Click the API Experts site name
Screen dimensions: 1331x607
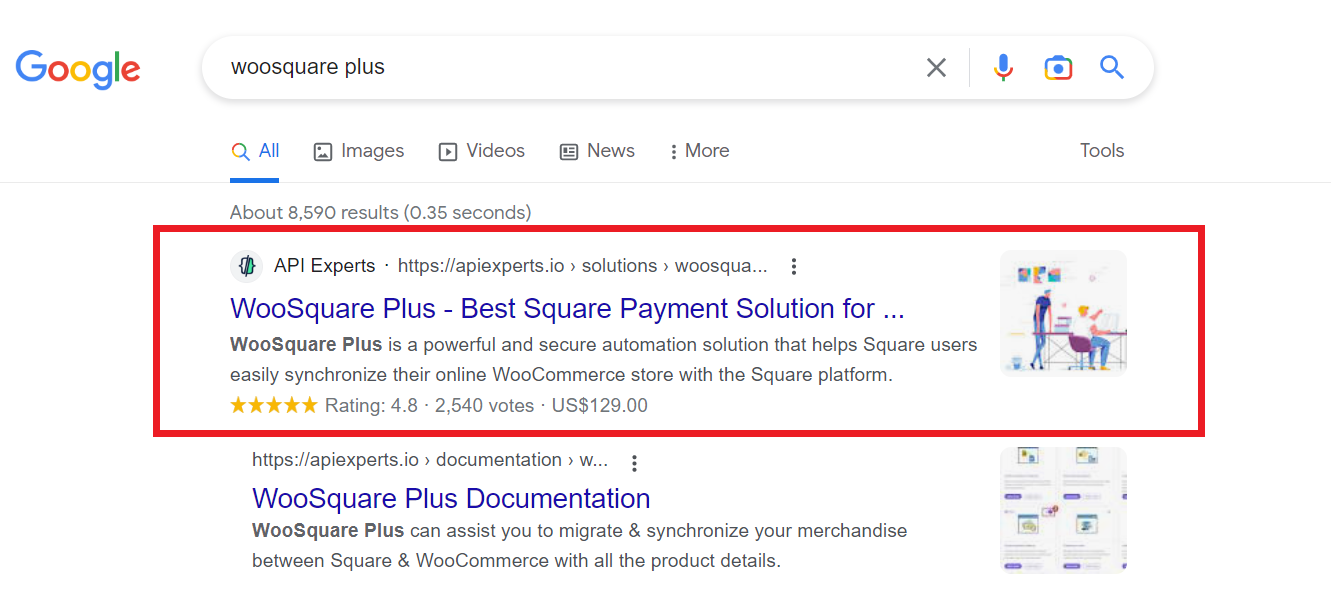[325, 266]
